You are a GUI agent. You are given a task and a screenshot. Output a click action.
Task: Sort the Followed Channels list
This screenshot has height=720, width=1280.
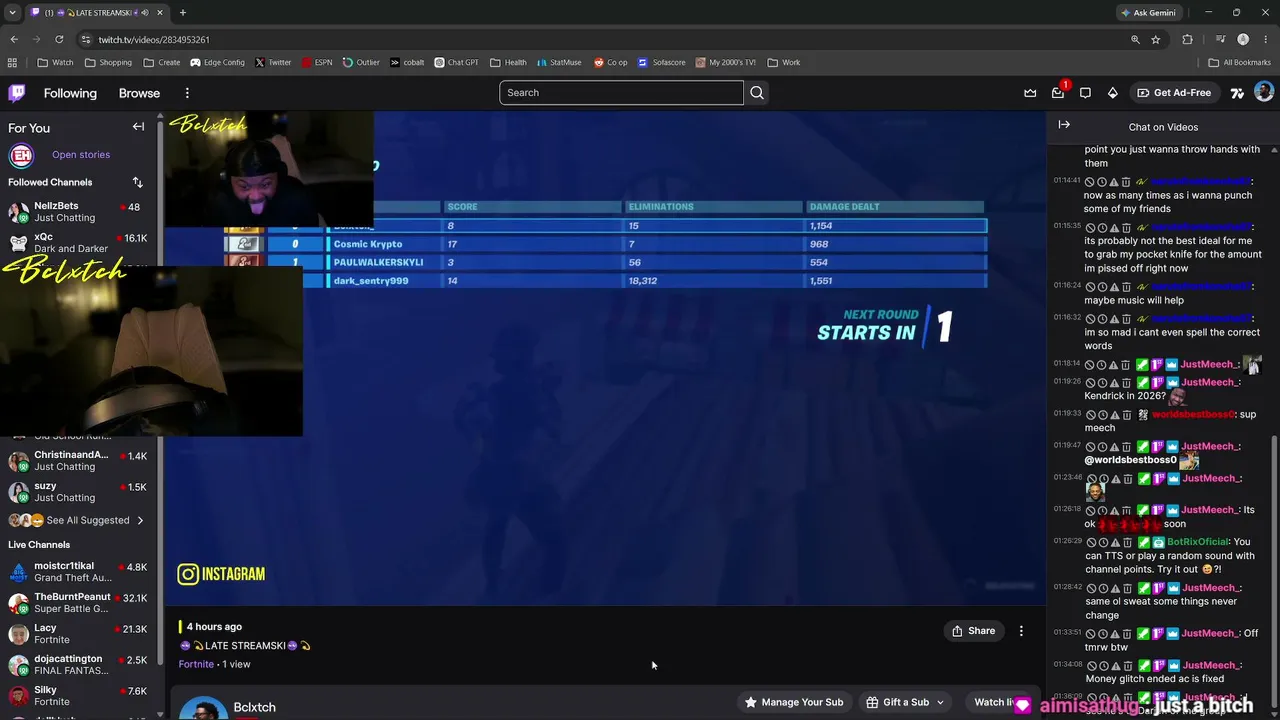138,182
